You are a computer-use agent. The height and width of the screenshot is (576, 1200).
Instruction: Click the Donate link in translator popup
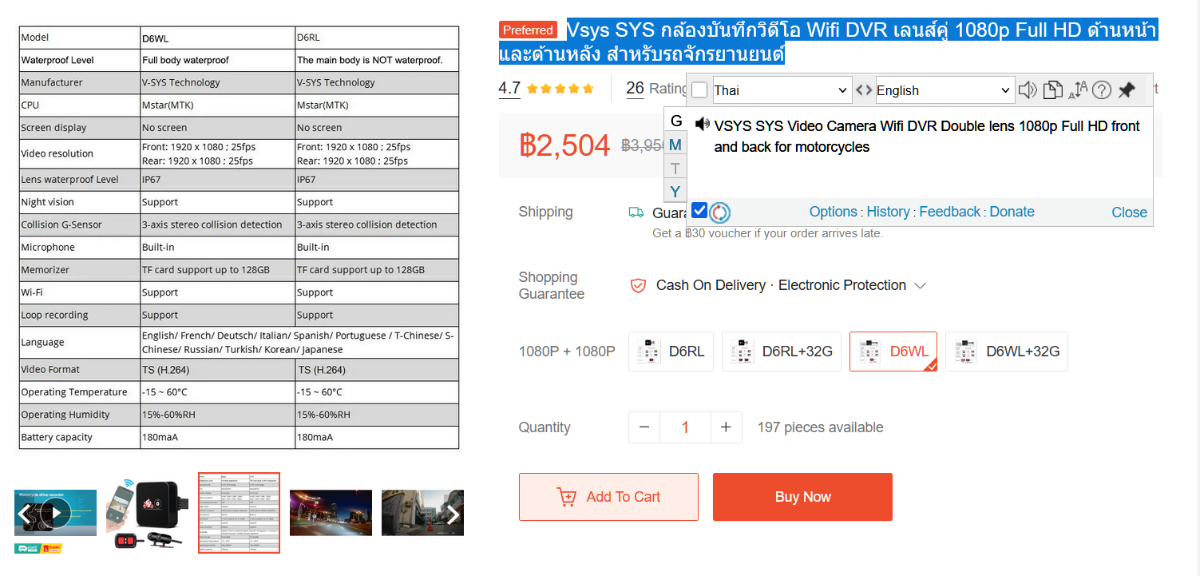point(1012,212)
